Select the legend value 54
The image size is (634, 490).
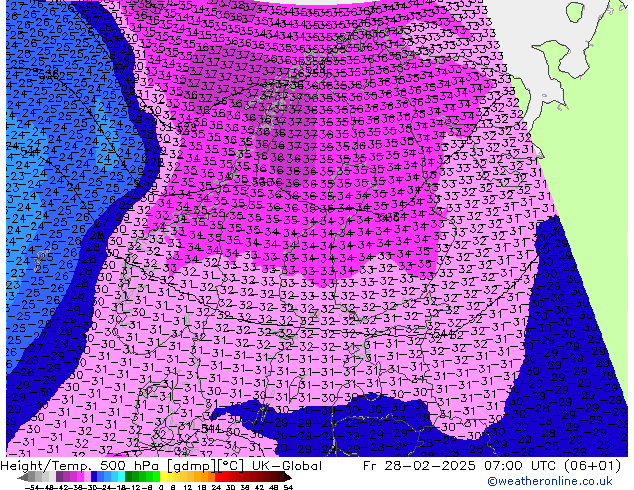pos(288,487)
